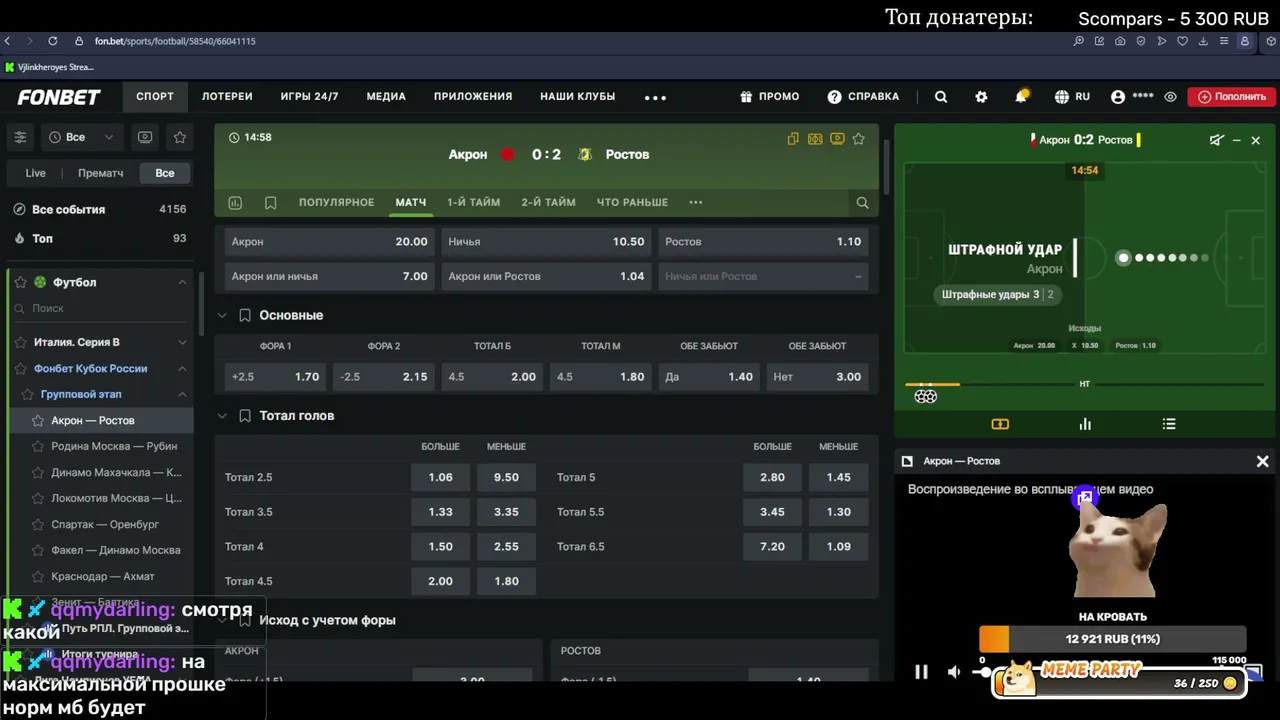
Task: Toggle favorite star for Италия. Серия B
Action: (x=20, y=342)
